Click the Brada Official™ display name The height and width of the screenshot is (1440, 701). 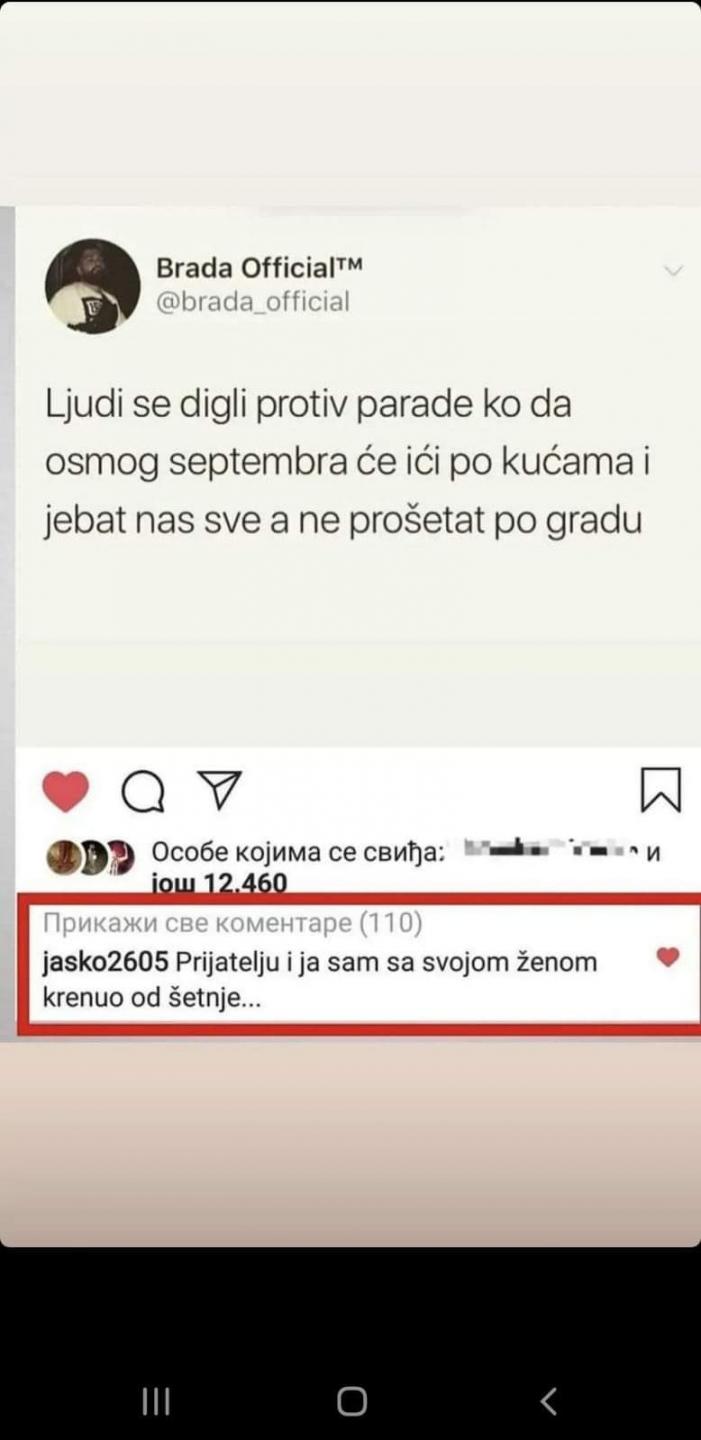tap(259, 267)
